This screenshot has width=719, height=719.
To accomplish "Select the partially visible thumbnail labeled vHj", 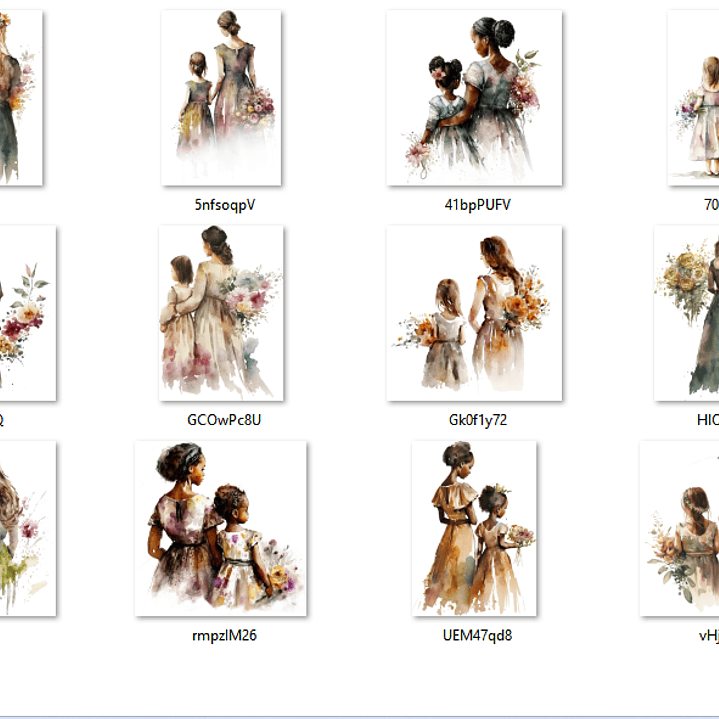I will click(682, 528).
